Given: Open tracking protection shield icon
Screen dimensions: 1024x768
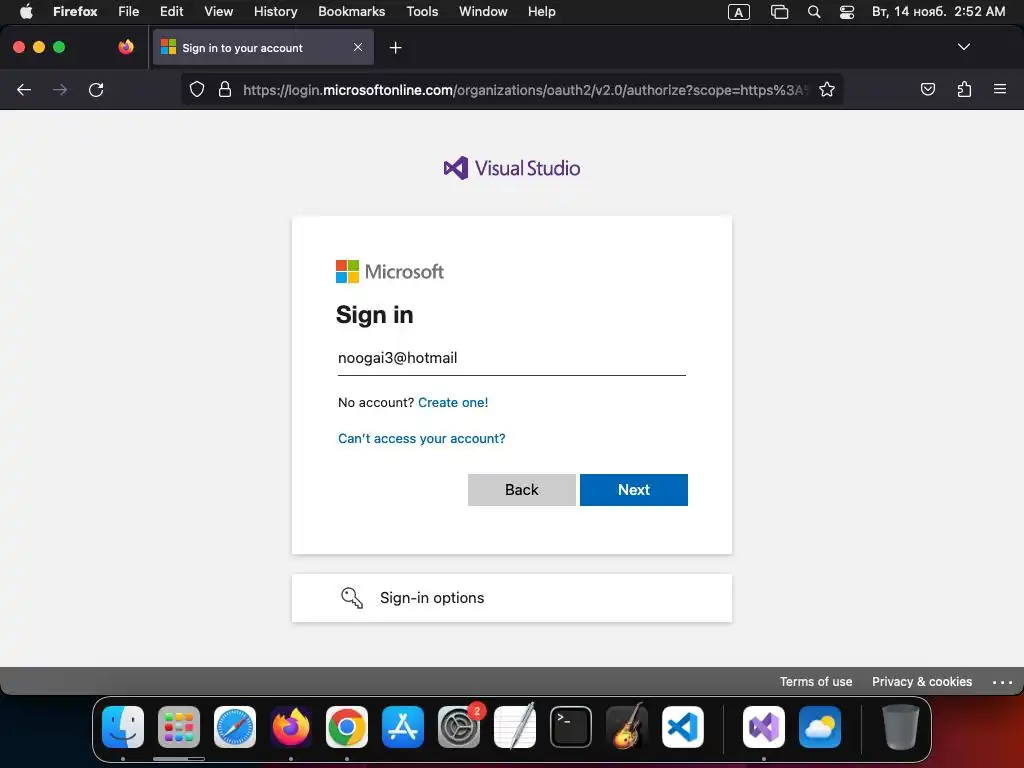Looking at the screenshot, I should (197, 89).
